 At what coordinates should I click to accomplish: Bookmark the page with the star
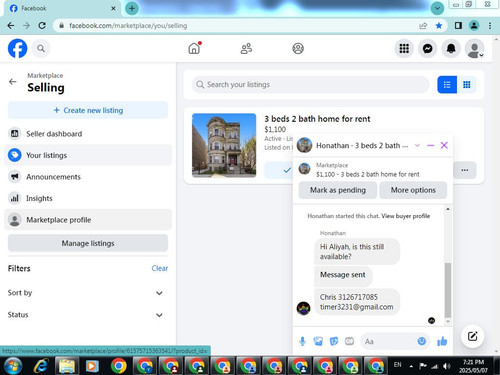[439, 26]
